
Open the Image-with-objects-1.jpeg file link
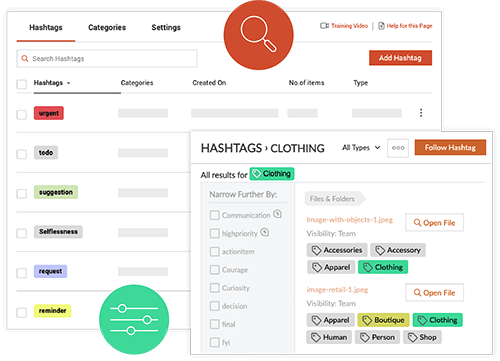click(x=350, y=220)
